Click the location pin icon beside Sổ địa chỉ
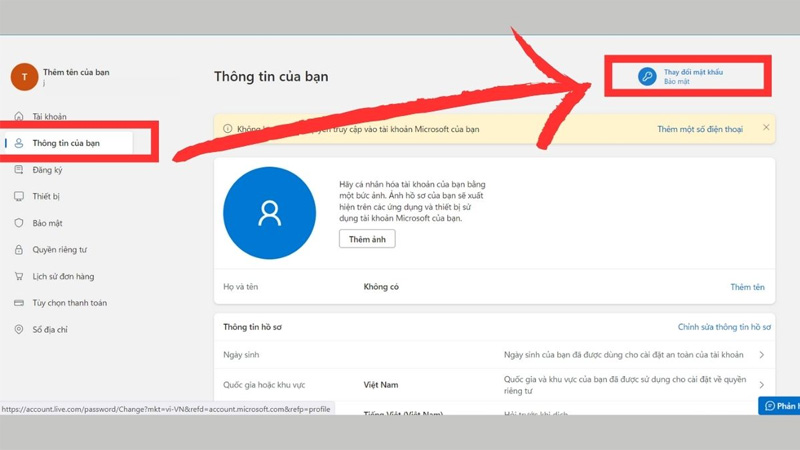Viewport: 800px width, 450px height. (19, 329)
